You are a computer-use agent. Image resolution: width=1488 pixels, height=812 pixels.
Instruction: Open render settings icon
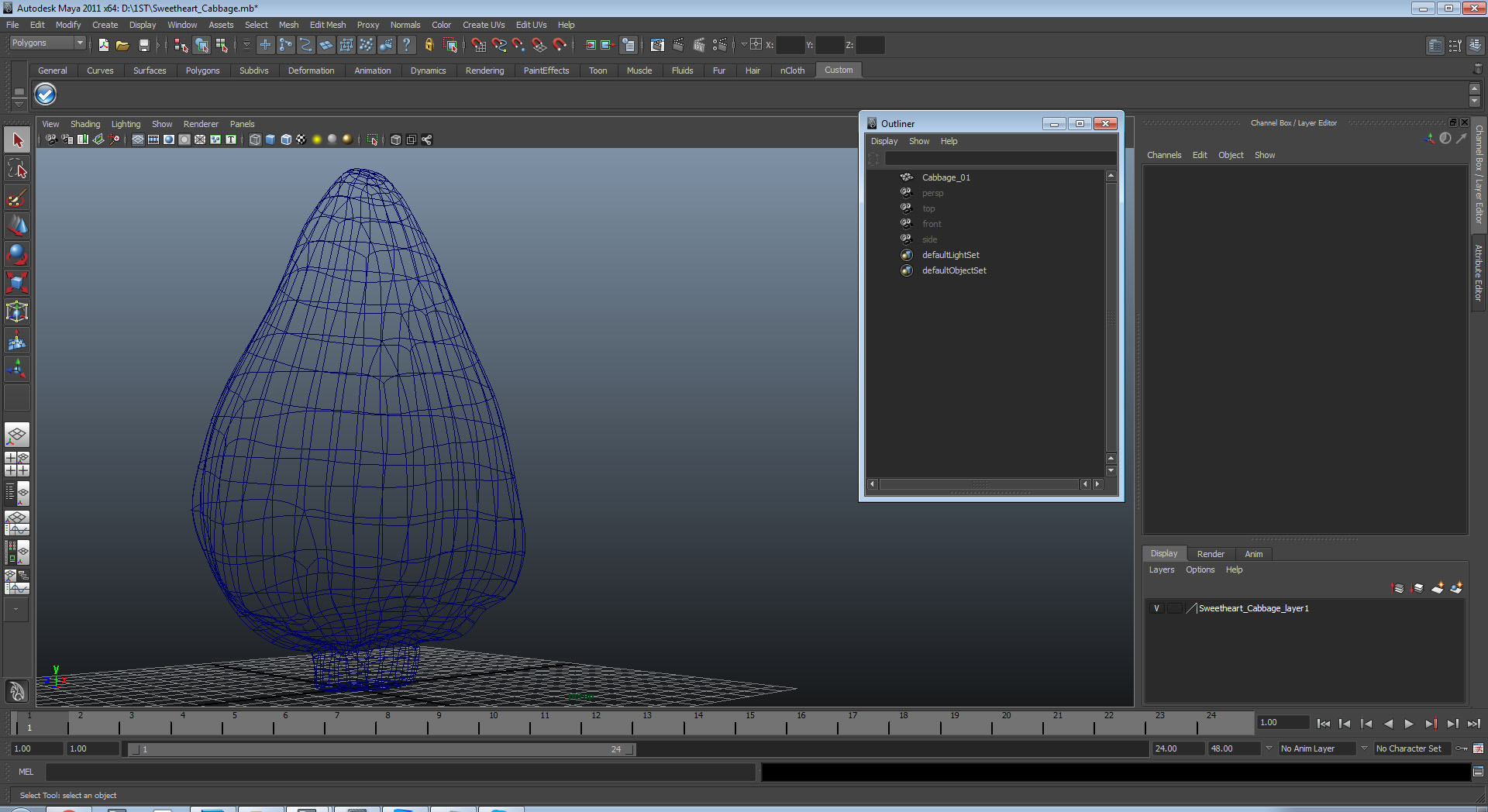coord(720,45)
